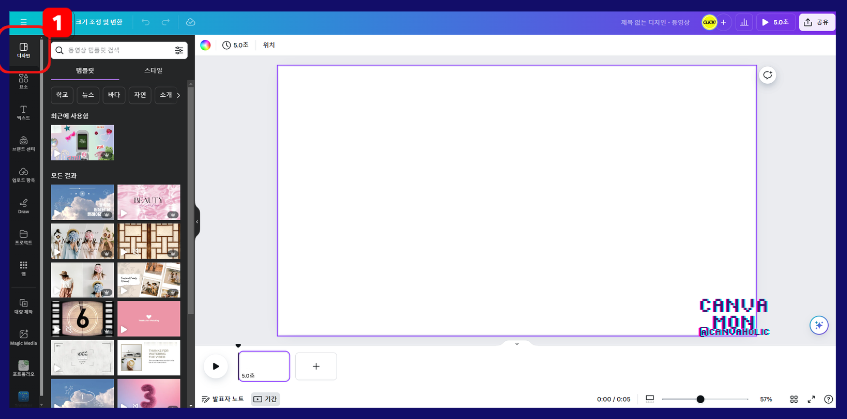Viewport: 847px width, 419px height.
Task: Open the 프로젝트 (Projects) sidebar panel
Action: [23, 237]
